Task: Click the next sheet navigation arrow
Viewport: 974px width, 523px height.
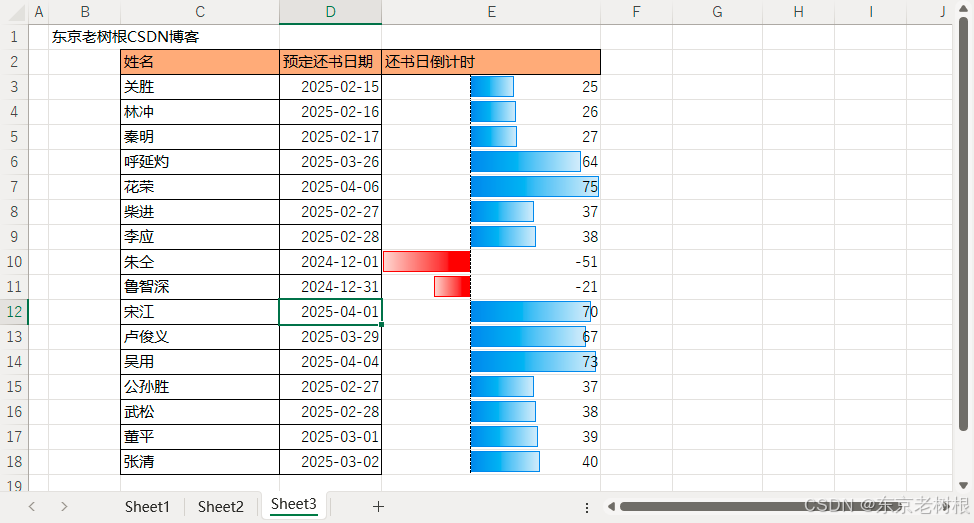Action: click(64, 507)
